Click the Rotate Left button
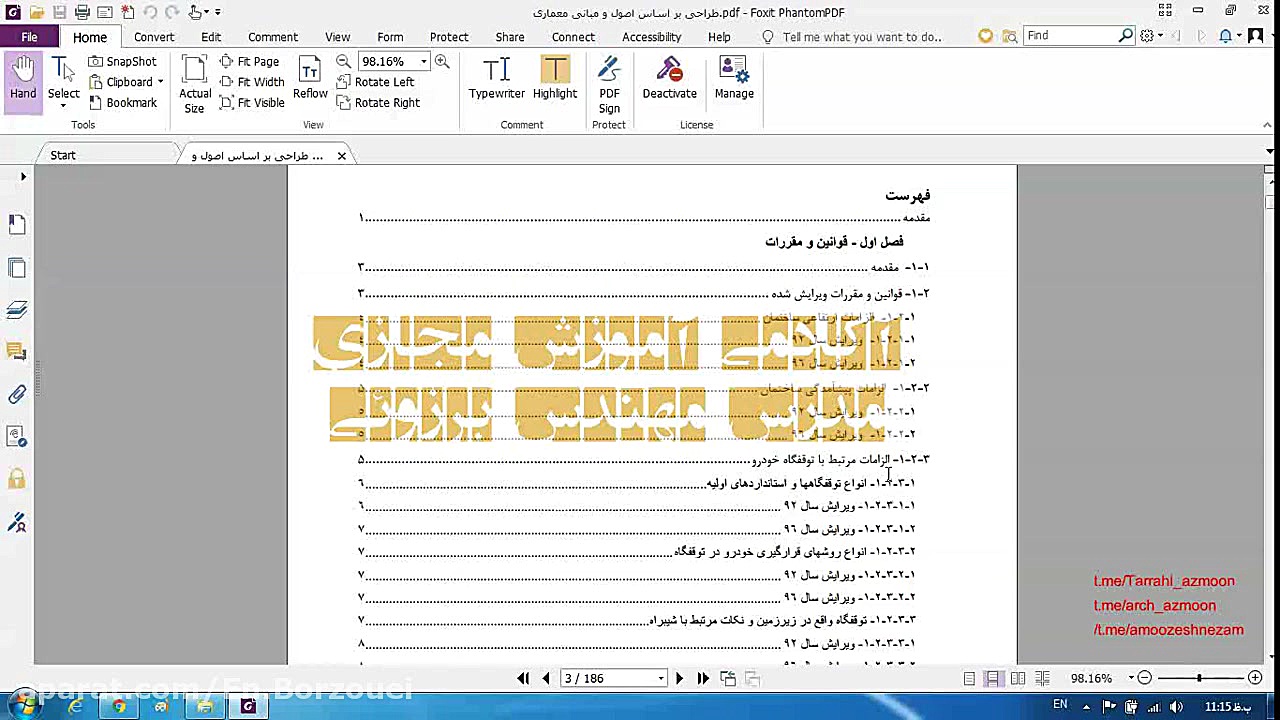1280x720 pixels. [375, 82]
